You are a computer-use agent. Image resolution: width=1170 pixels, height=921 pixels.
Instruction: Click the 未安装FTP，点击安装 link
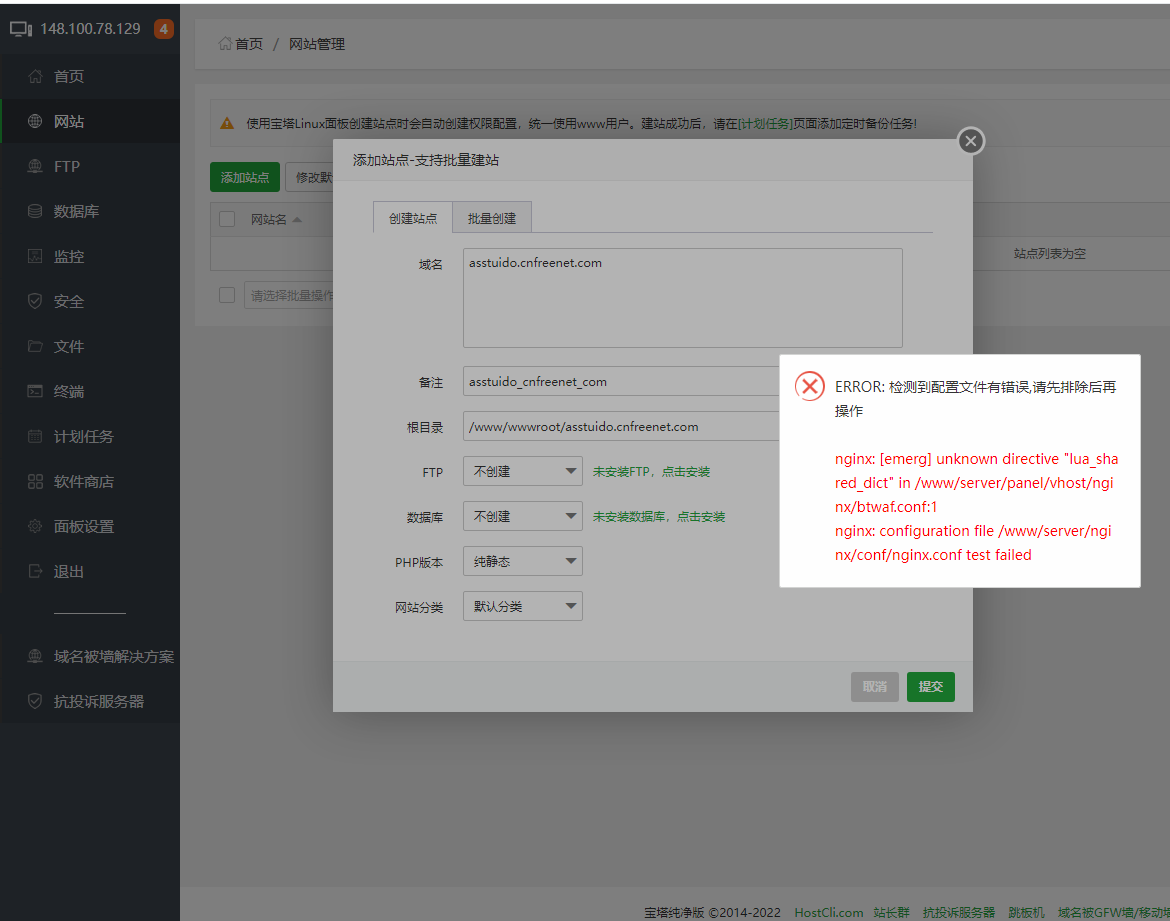[651, 472]
